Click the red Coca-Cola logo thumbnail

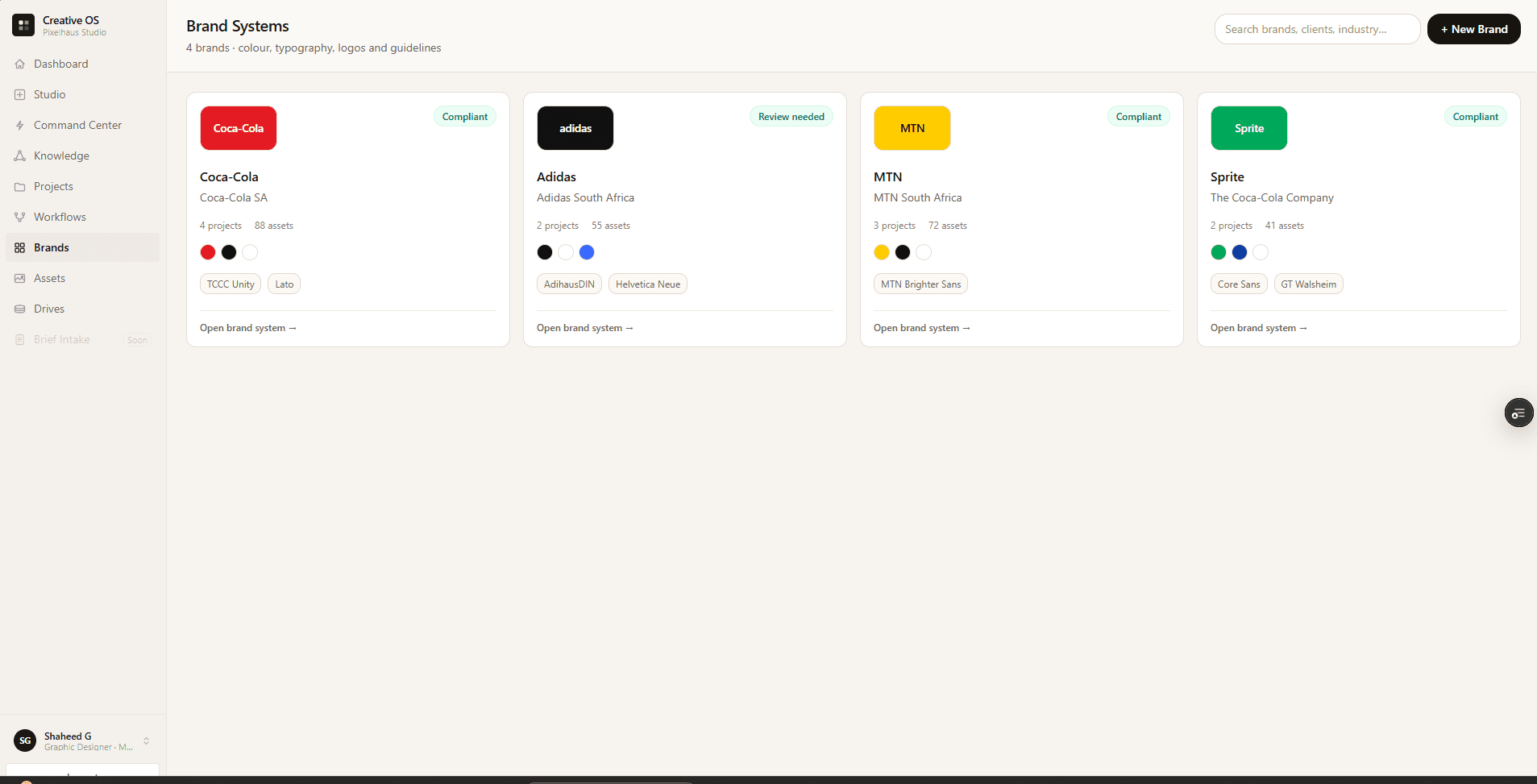coord(239,128)
